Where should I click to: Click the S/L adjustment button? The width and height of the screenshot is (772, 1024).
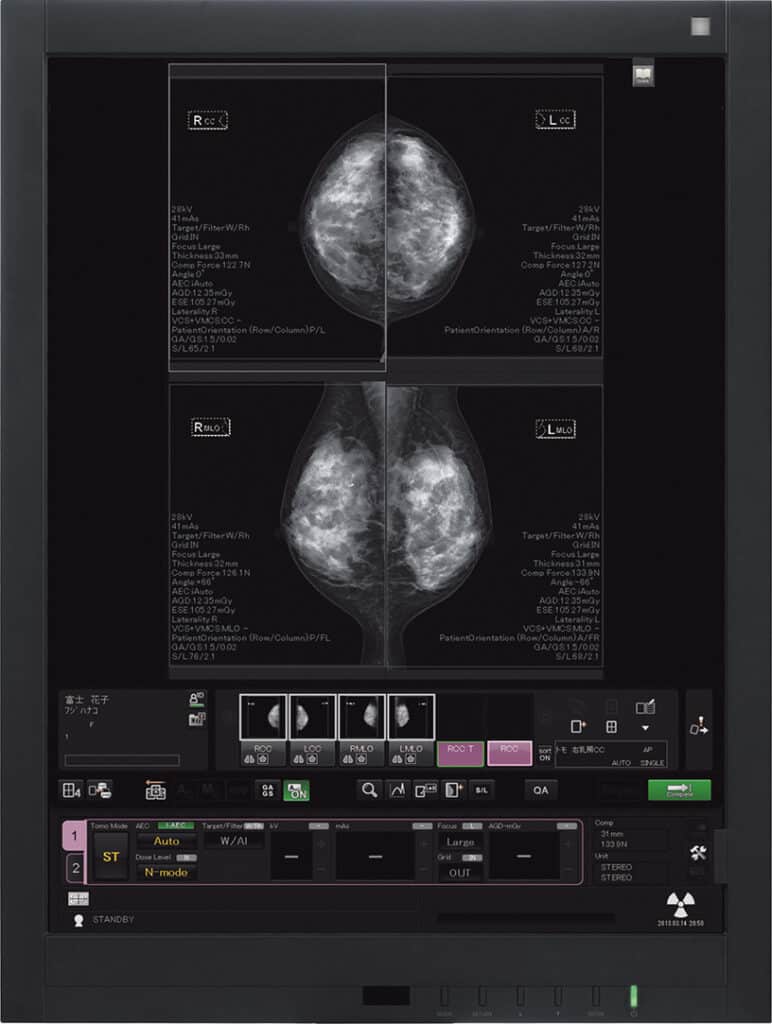click(x=481, y=790)
